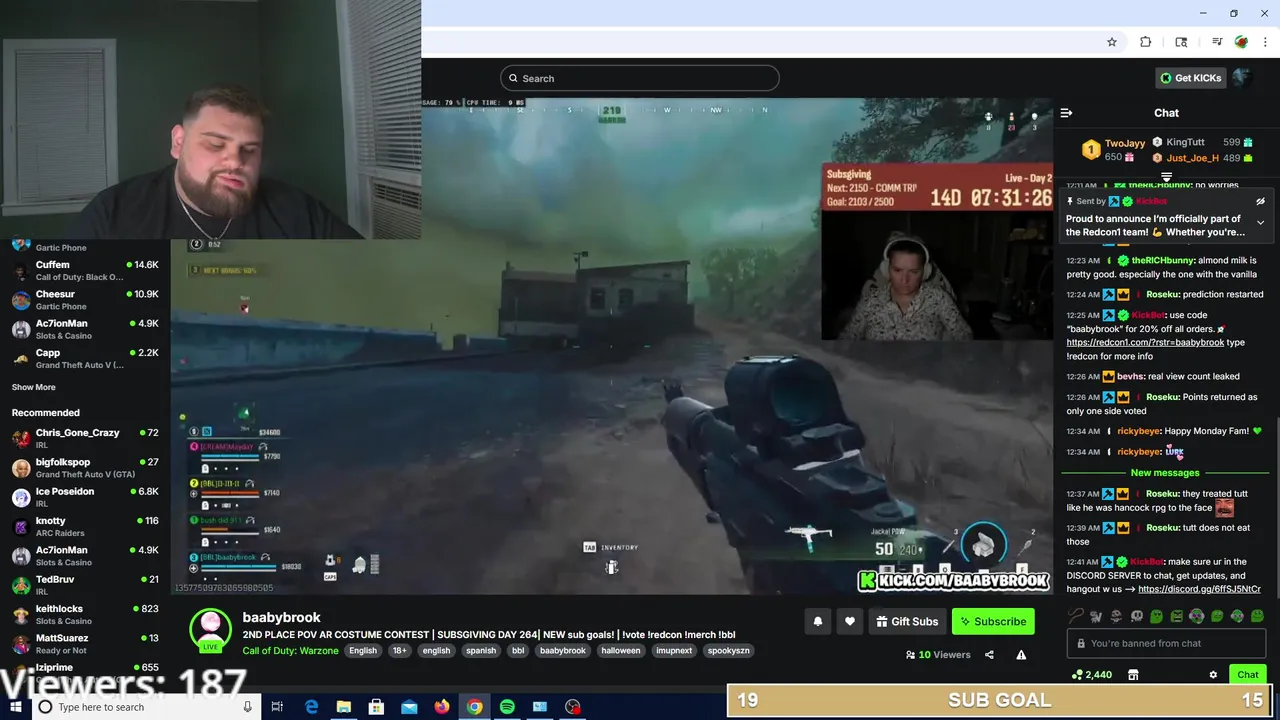This screenshot has height=720, width=1280.
Task: Click the Gift Subs button
Action: click(x=907, y=622)
